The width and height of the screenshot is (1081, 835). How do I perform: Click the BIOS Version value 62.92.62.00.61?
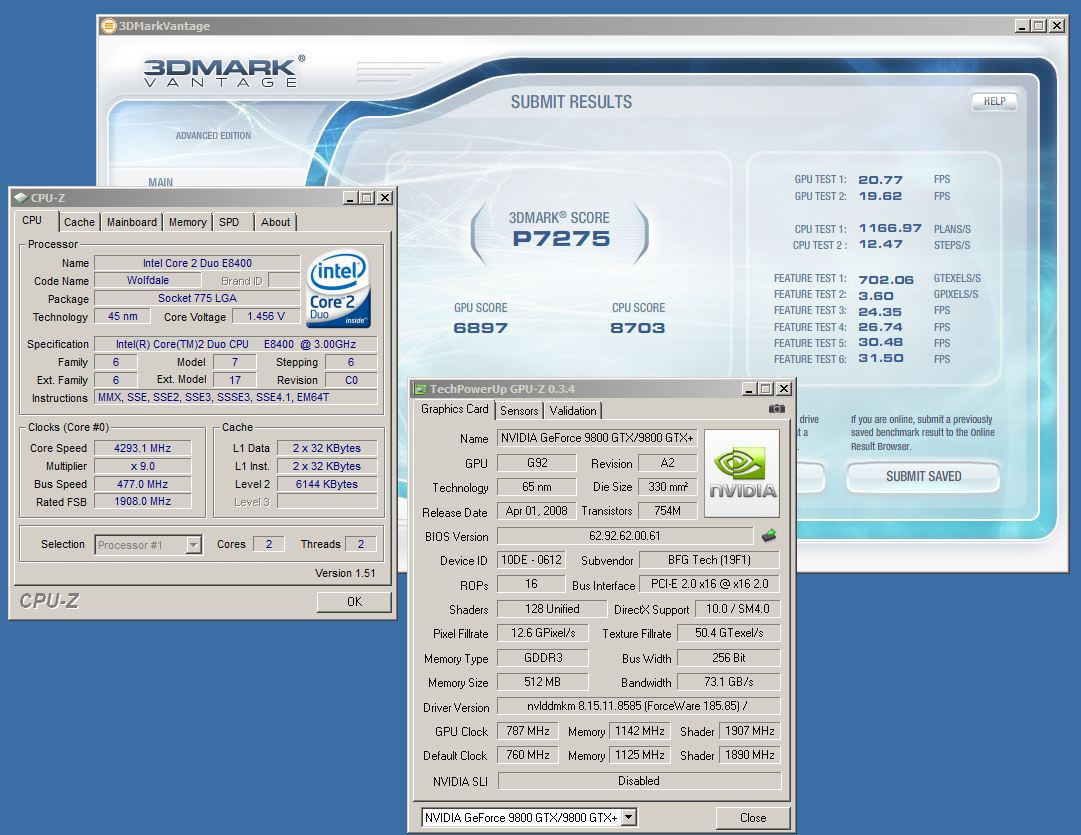click(x=625, y=536)
